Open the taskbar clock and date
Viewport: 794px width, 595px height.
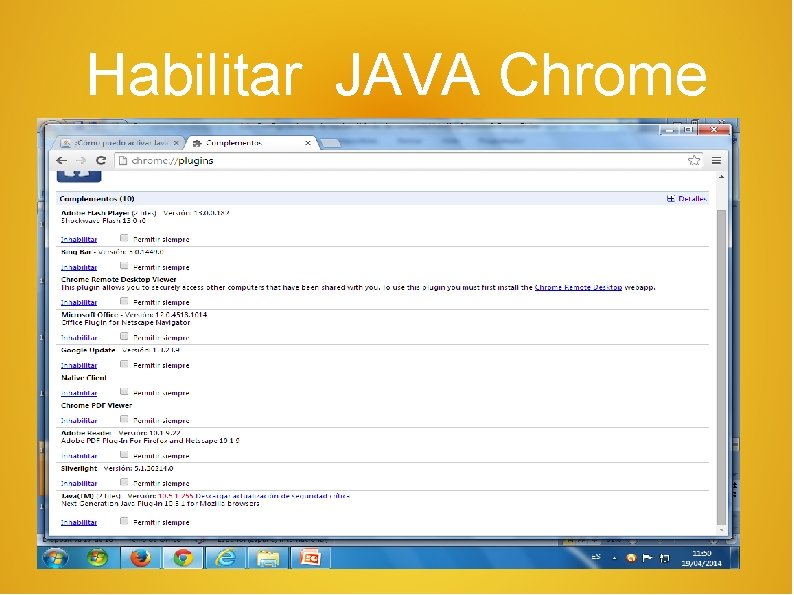[701, 558]
